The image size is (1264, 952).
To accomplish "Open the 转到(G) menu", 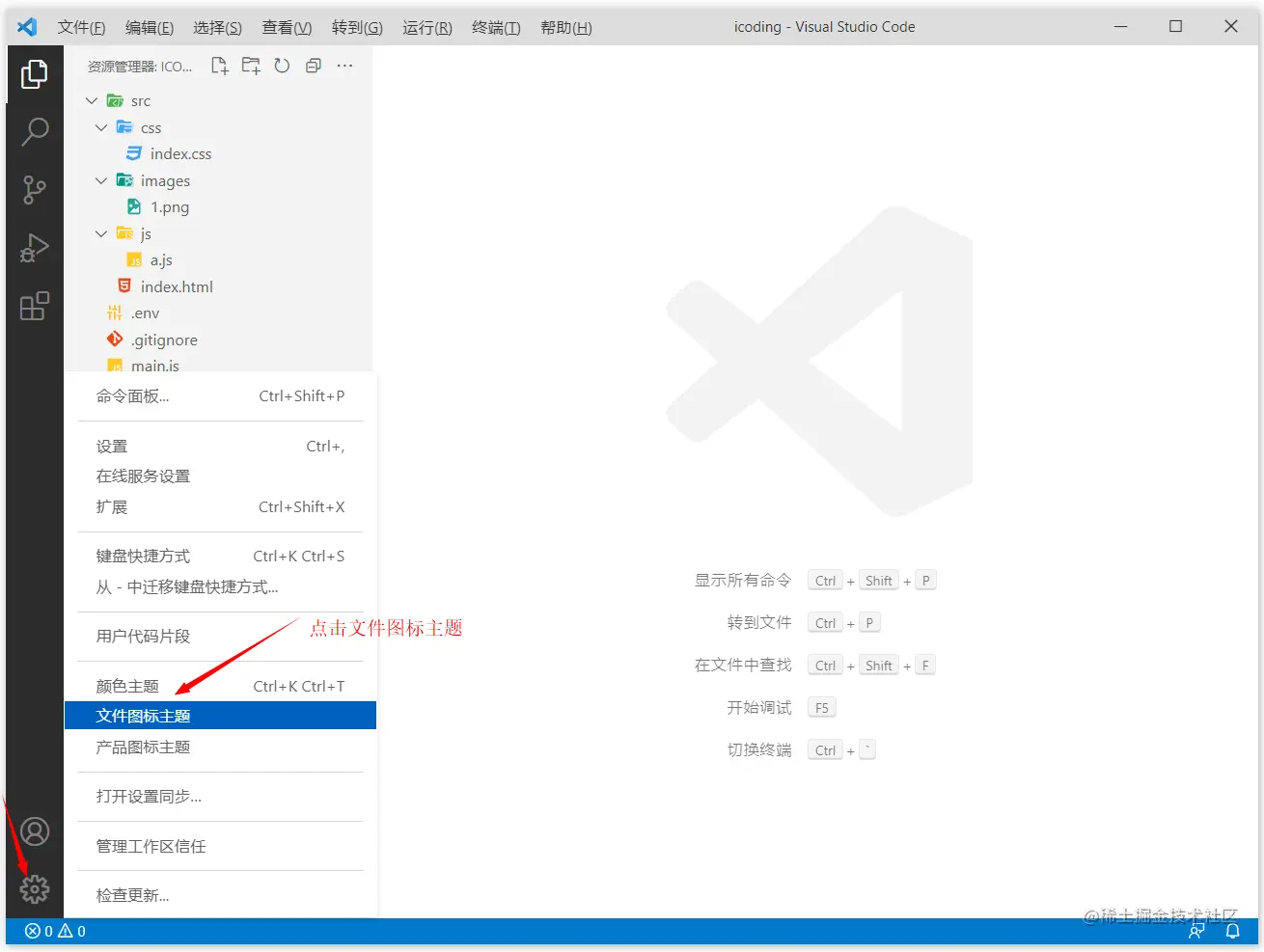I will coord(357,27).
